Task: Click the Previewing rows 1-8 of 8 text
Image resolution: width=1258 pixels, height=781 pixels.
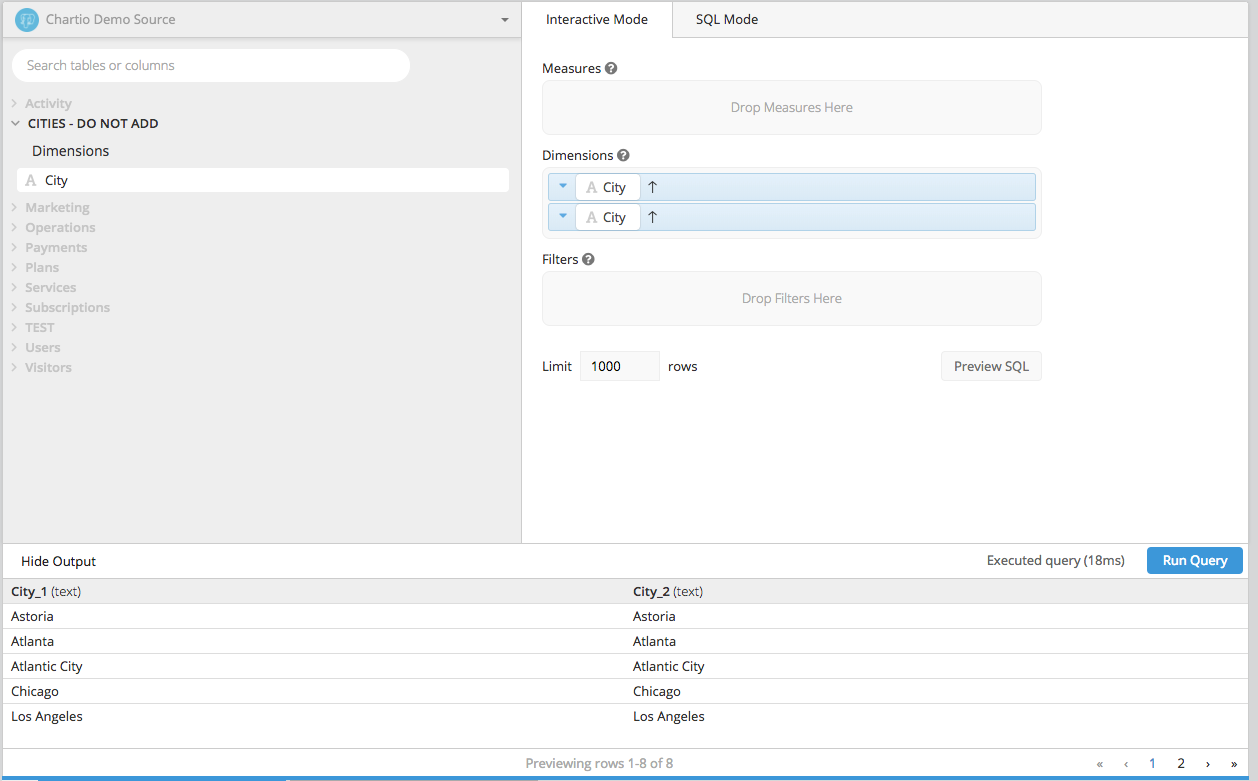Action: (x=599, y=764)
